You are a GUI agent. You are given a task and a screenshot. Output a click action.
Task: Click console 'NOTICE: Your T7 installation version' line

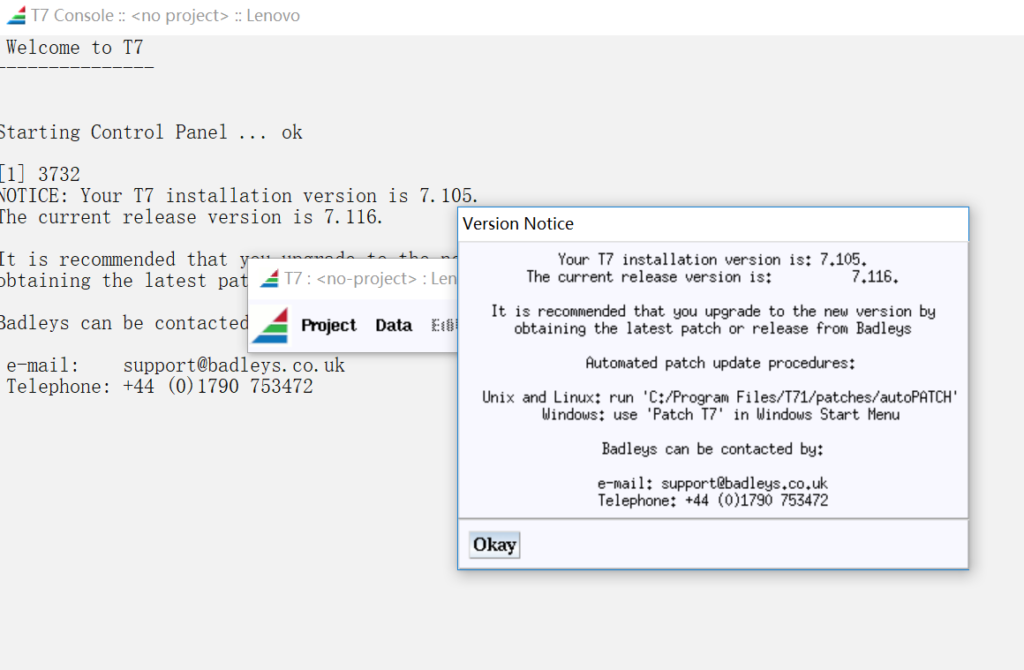coord(238,195)
